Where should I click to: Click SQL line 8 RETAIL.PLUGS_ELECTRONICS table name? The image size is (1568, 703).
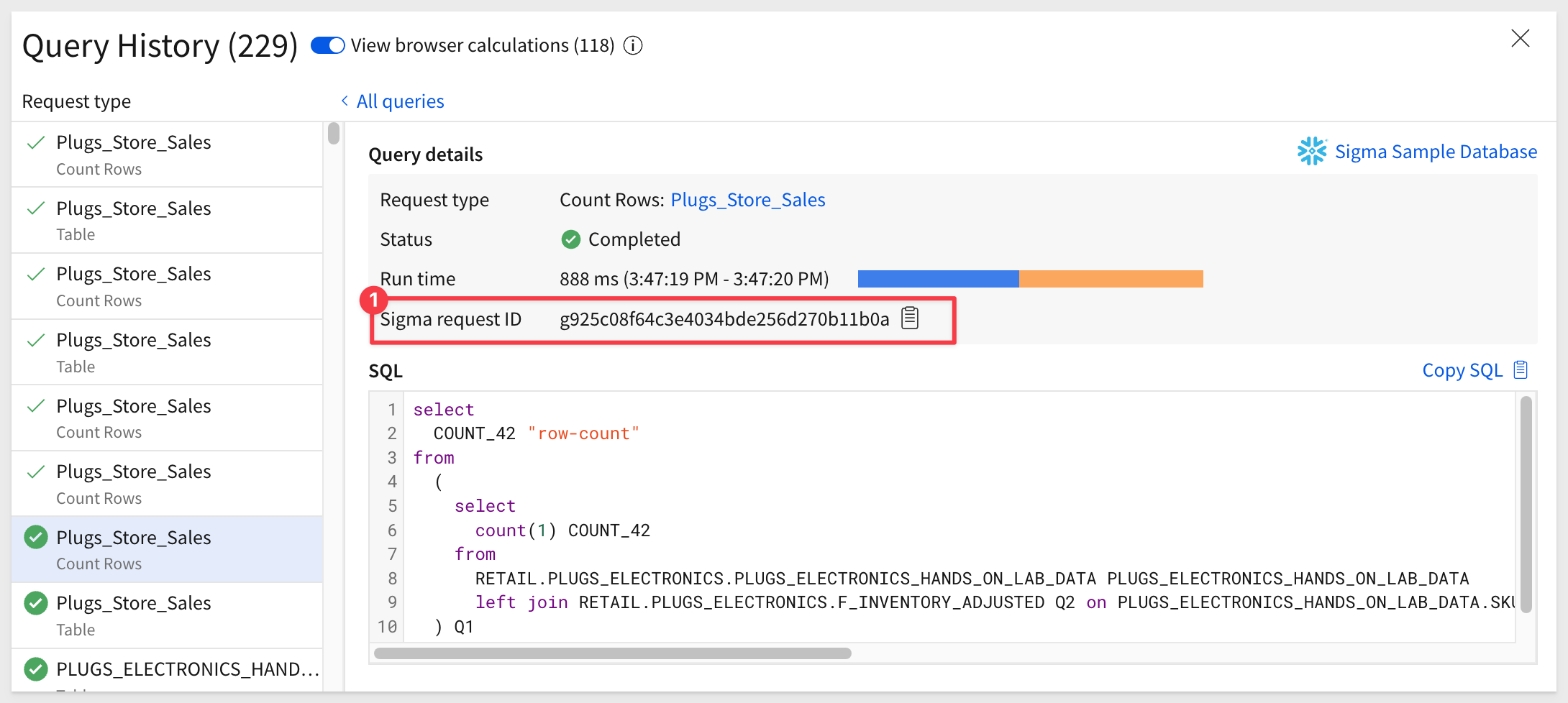coord(785,579)
